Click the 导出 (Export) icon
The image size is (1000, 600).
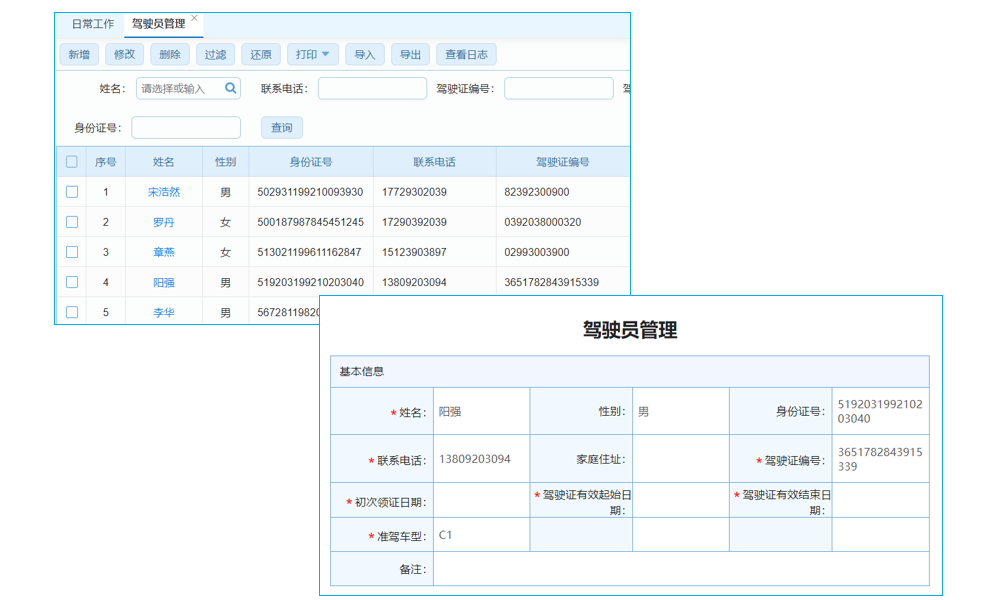(x=410, y=54)
